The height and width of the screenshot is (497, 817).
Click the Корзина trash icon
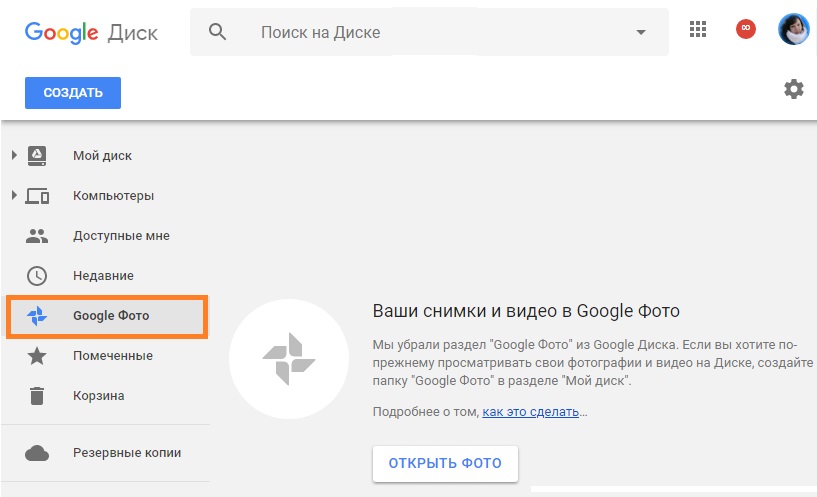tap(37, 396)
